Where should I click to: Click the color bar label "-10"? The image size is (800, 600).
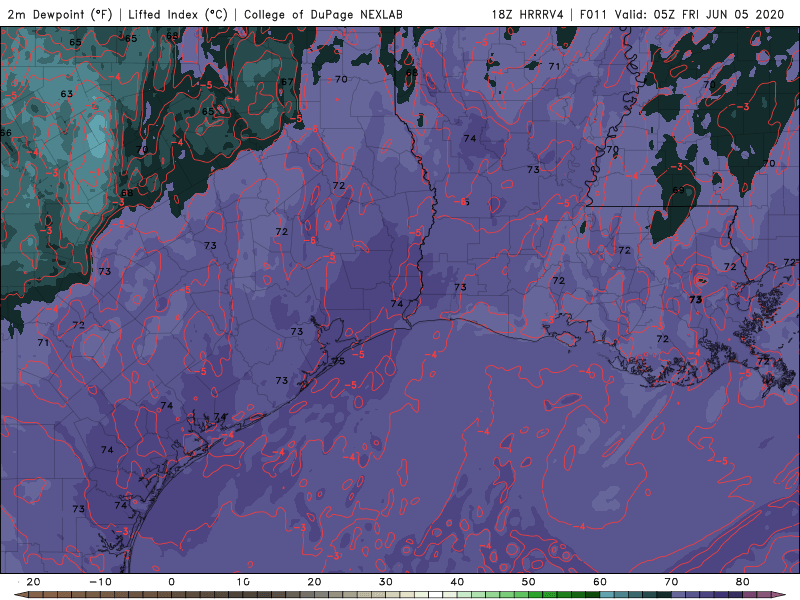pos(100,582)
